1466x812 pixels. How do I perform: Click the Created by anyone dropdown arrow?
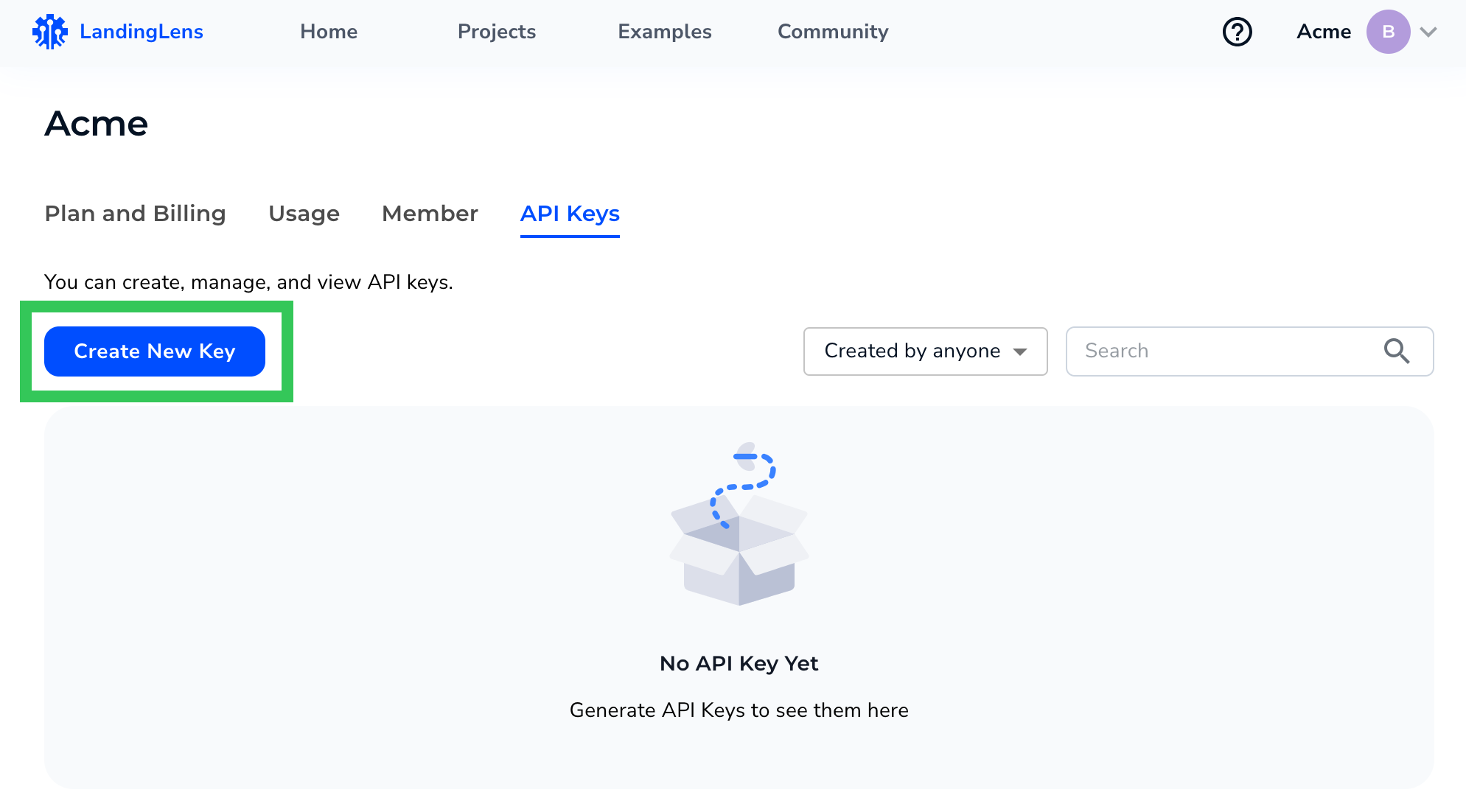point(1020,352)
